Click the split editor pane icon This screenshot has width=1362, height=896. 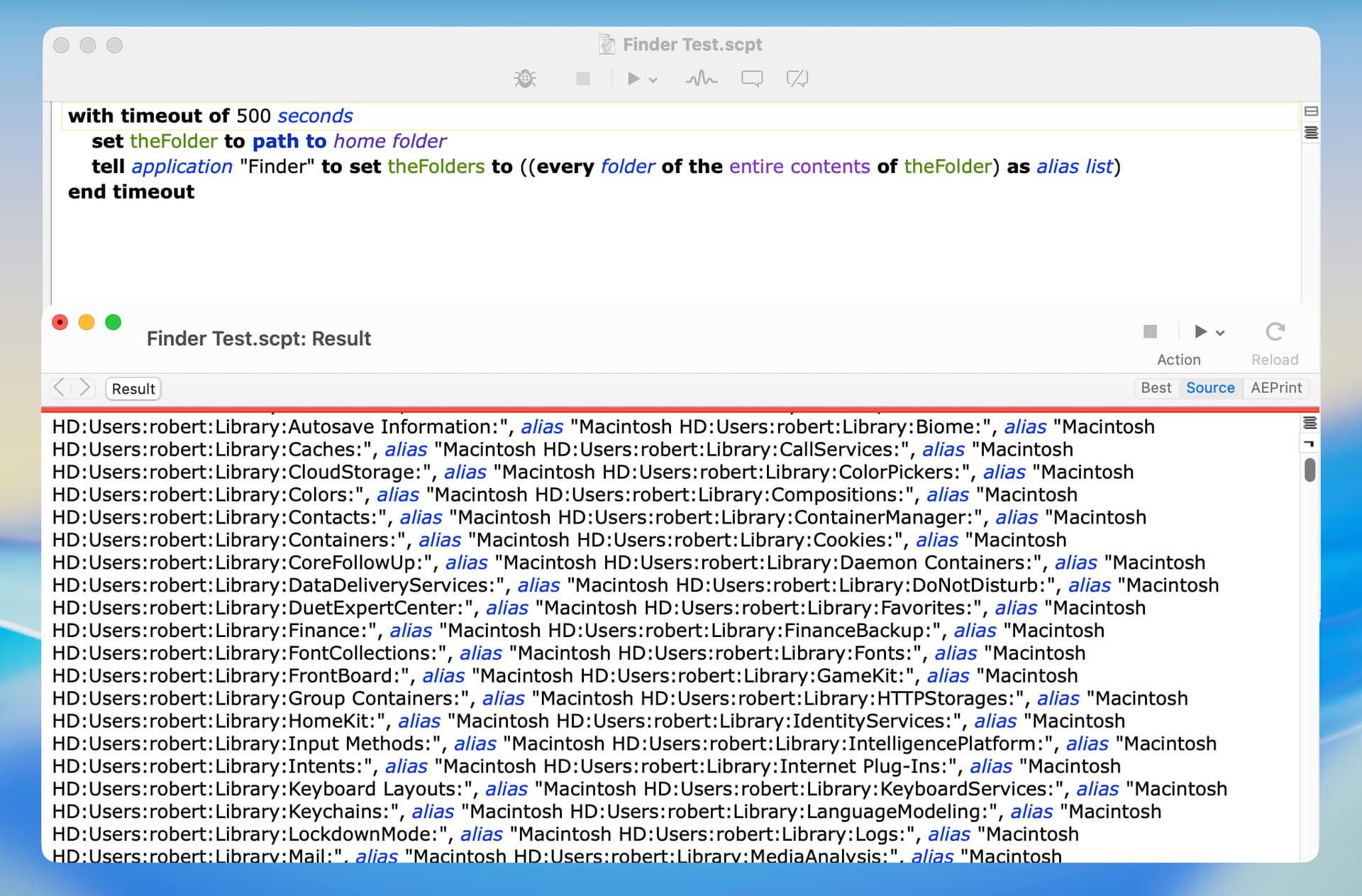[1311, 111]
